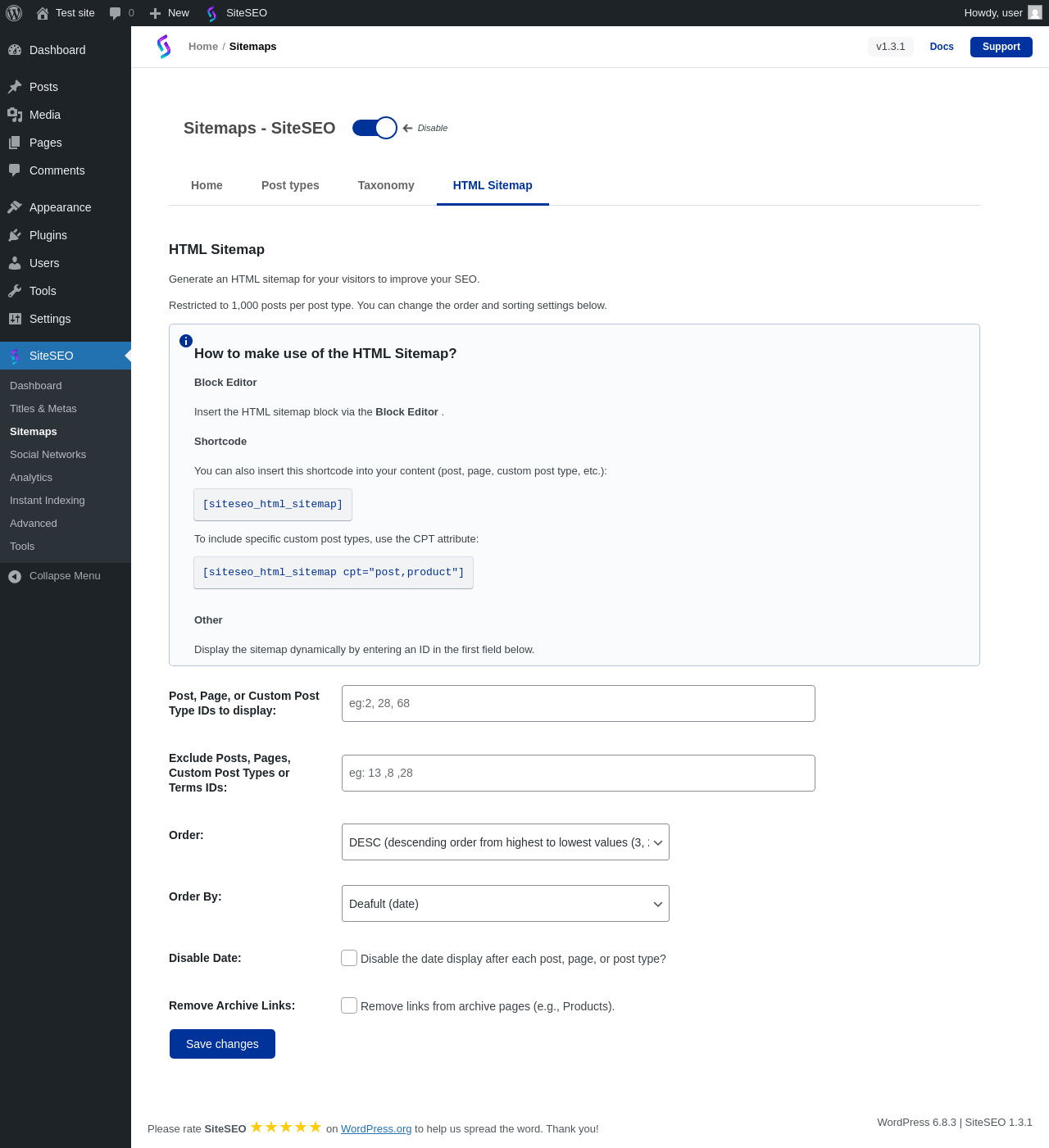Open Social Networks submenu item
This screenshot has width=1049, height=1148.
48,455
